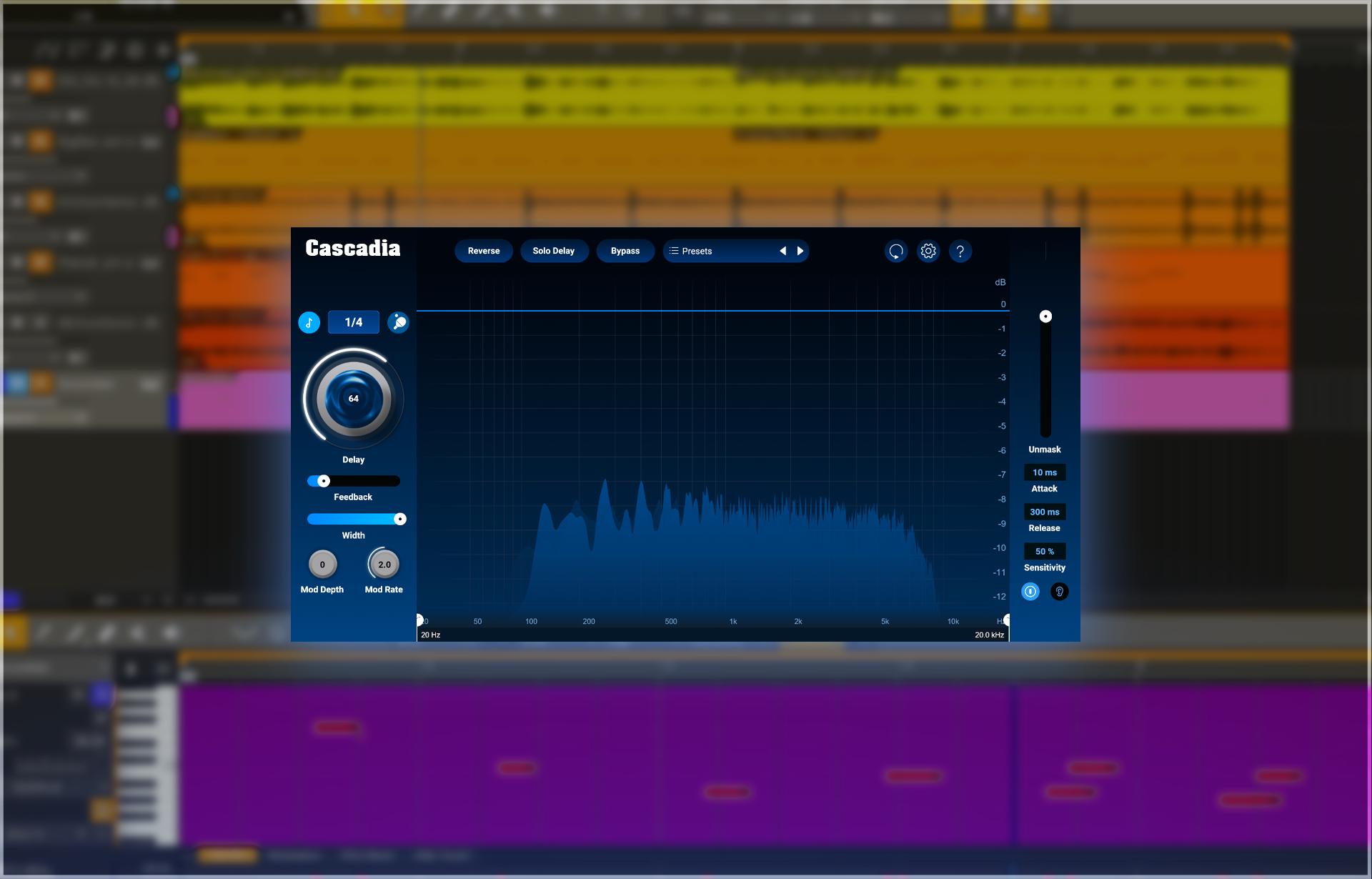1372x879 pixels.
Task: Go to the next preset arrow
Action: 800,251
